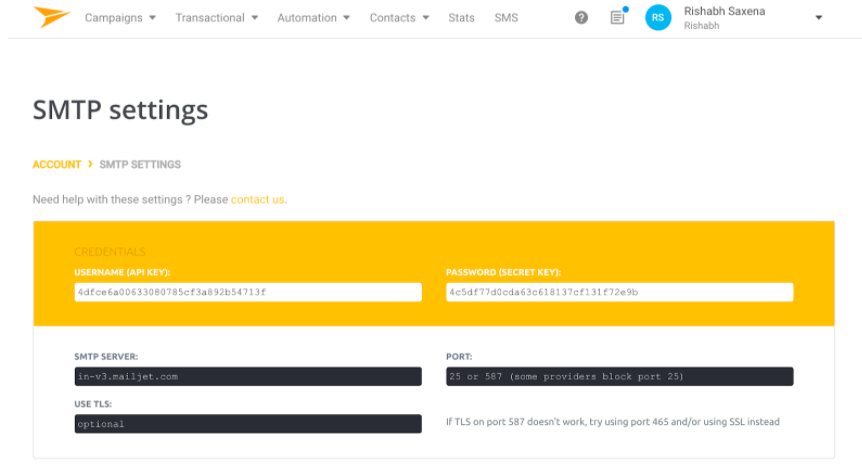Viewport: 862px width, 472px height.
Task: Click the Mailjet paper-plane logo
Action: [51, 17]
